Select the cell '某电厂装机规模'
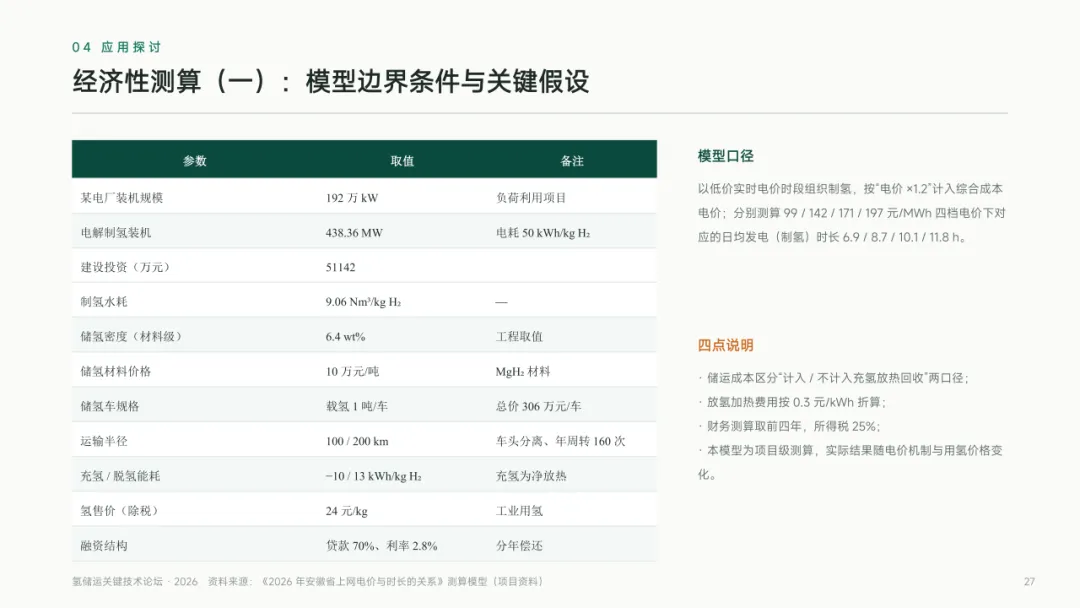Image resolution: width=1080 pixels, height=608 pixels. (x=122, y=198)
